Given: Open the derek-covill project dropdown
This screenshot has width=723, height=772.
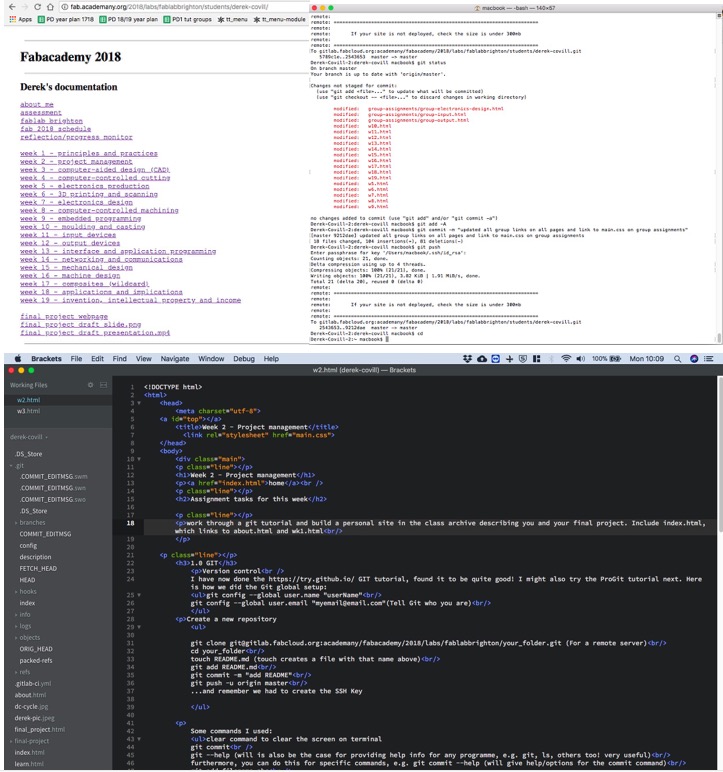Looking at the screenshot, I should pos(29,437).
